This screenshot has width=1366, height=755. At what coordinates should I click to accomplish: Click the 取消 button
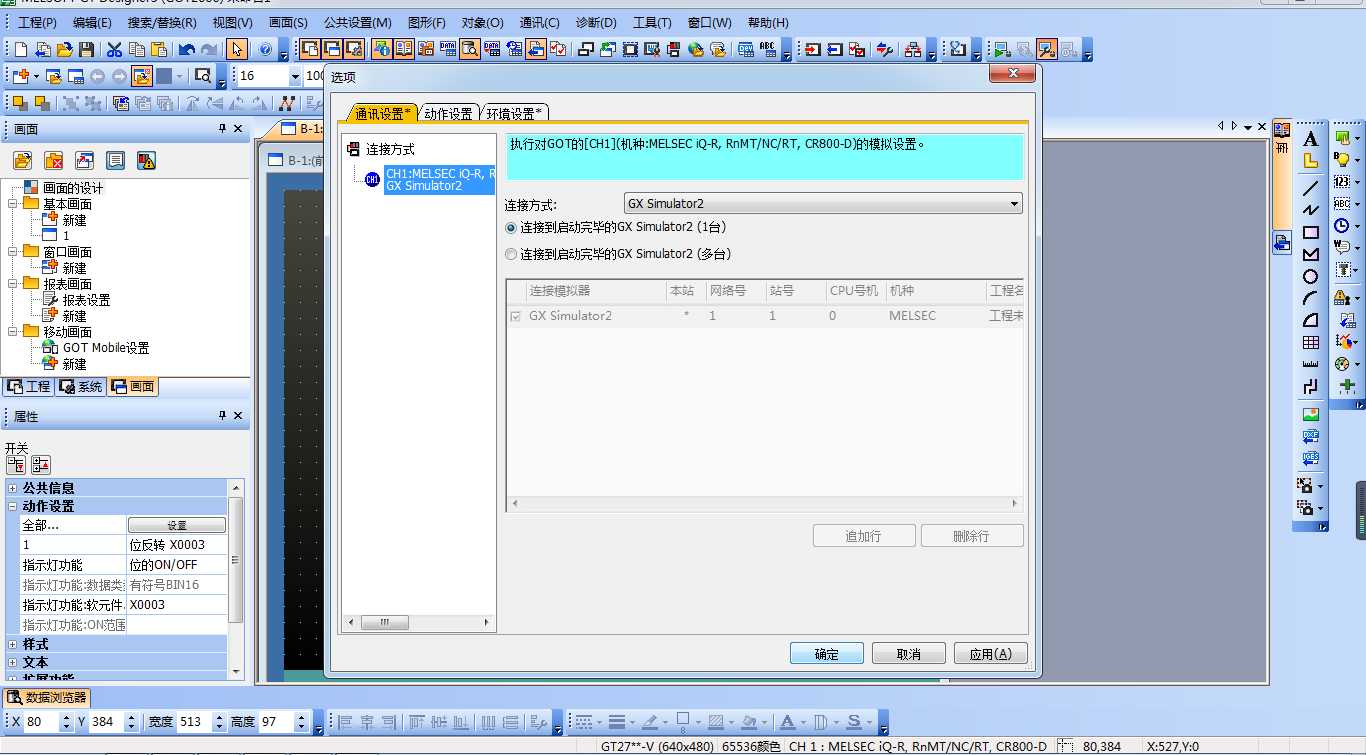point(909,654)
